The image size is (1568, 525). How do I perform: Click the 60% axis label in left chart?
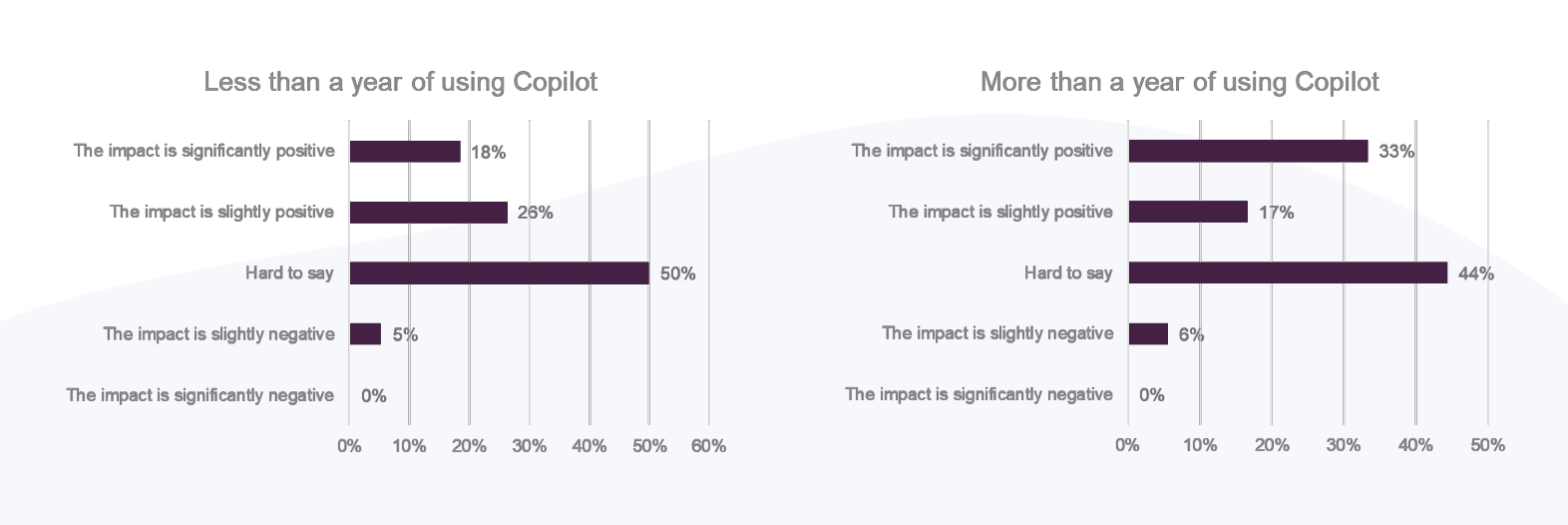tap(708, 446)
